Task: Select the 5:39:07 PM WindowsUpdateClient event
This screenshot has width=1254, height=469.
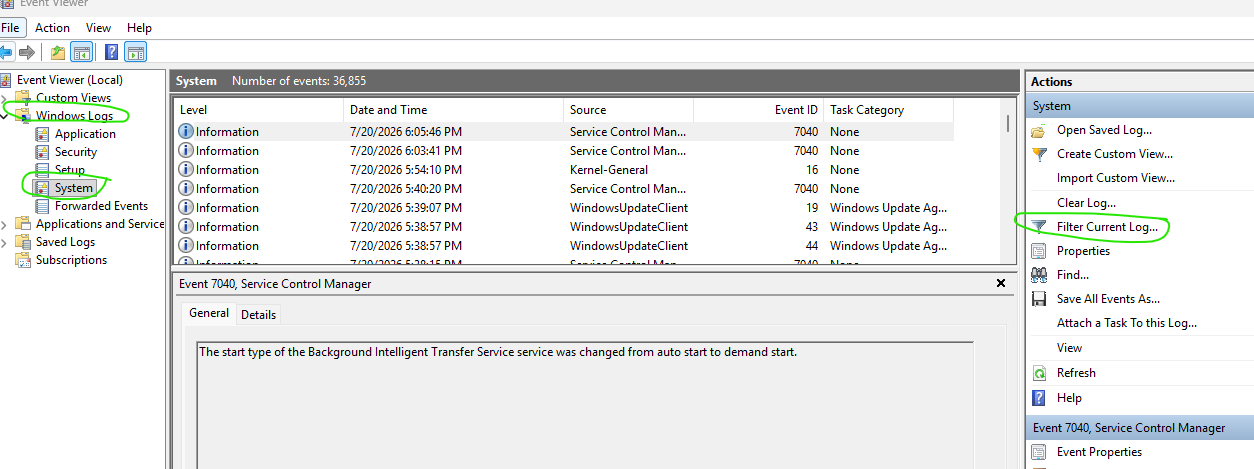Action: click(x=563, y=208)
